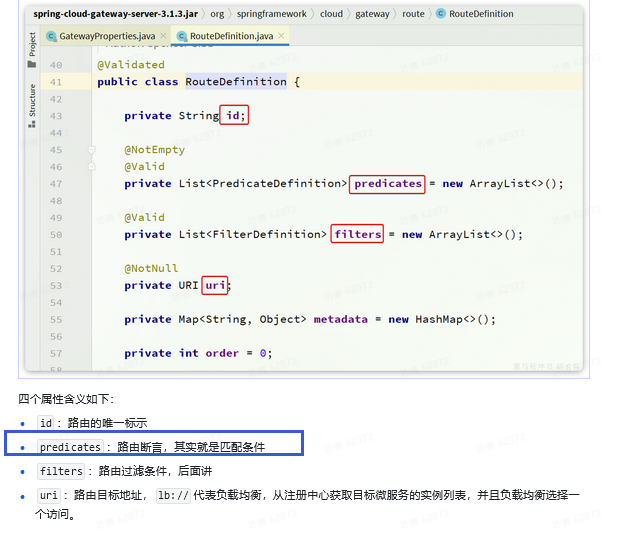Click the RouteDefinition class icon in breadcrumb
Image resolution: width=624 pixels, height=536 pixels.
441,14
